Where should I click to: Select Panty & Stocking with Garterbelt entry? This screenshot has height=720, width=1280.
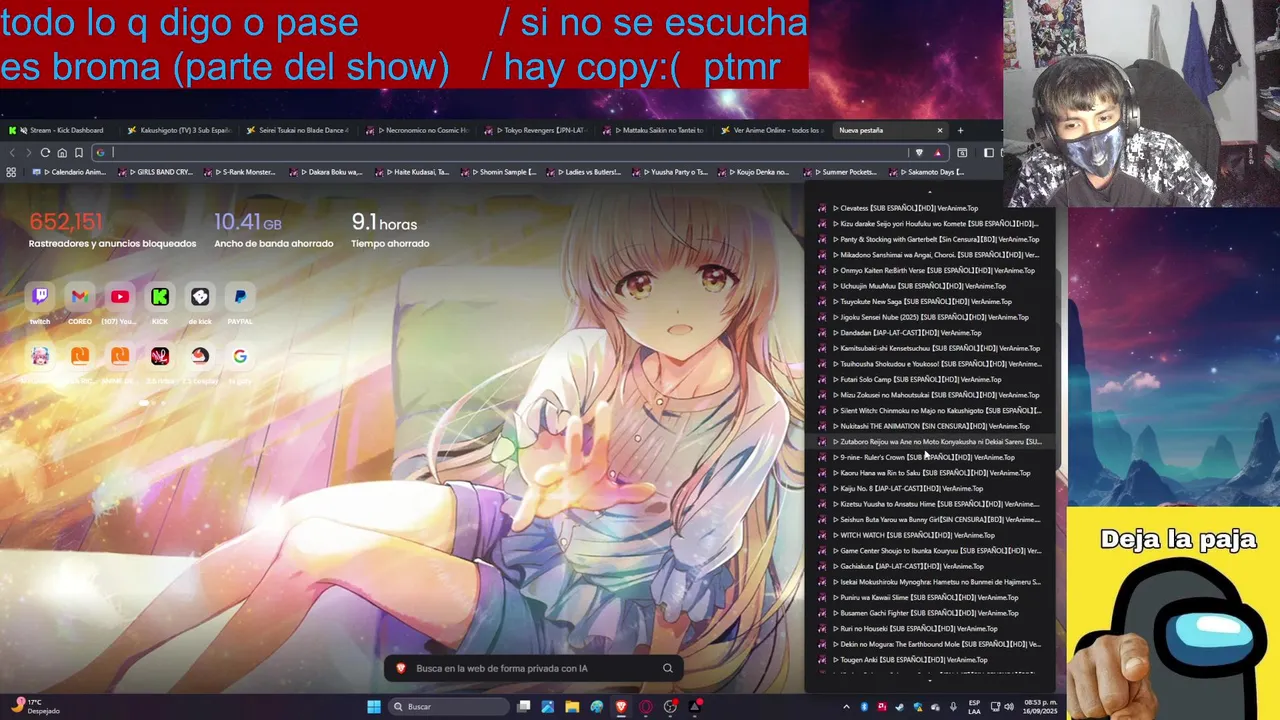930,239
